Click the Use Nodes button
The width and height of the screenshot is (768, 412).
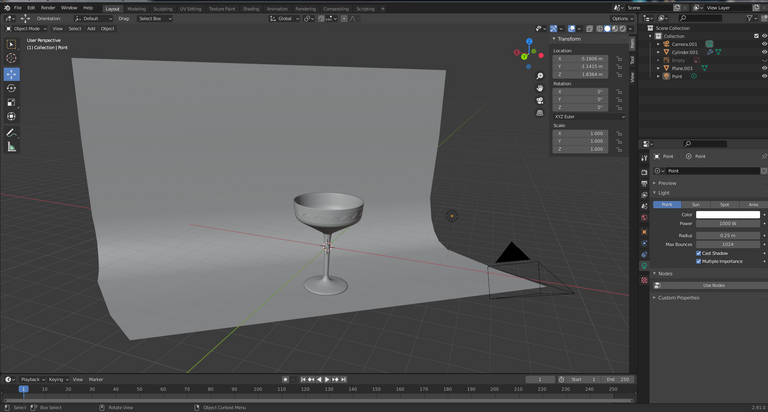pos(713,285)
